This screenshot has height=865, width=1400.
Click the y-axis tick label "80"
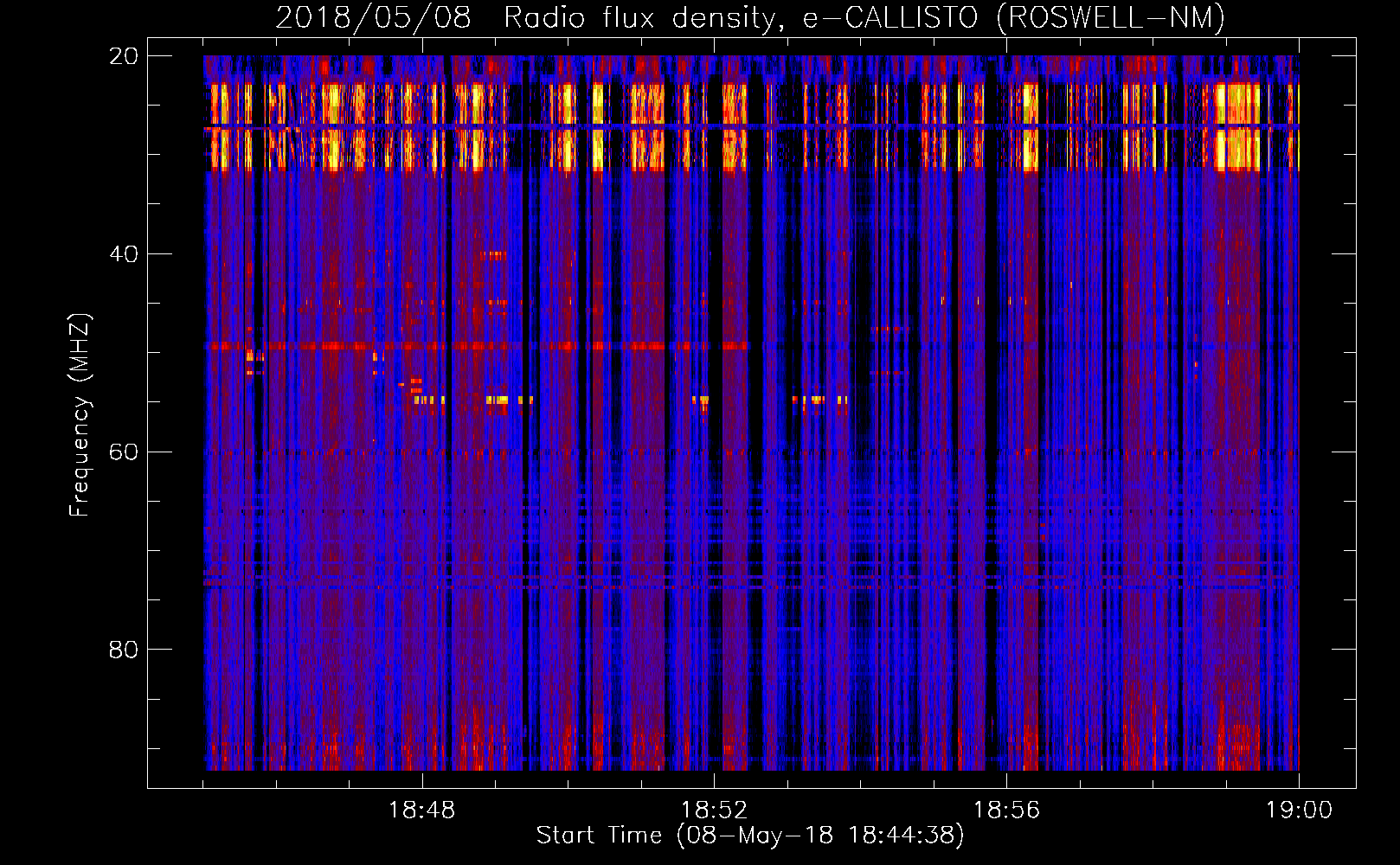124,650
